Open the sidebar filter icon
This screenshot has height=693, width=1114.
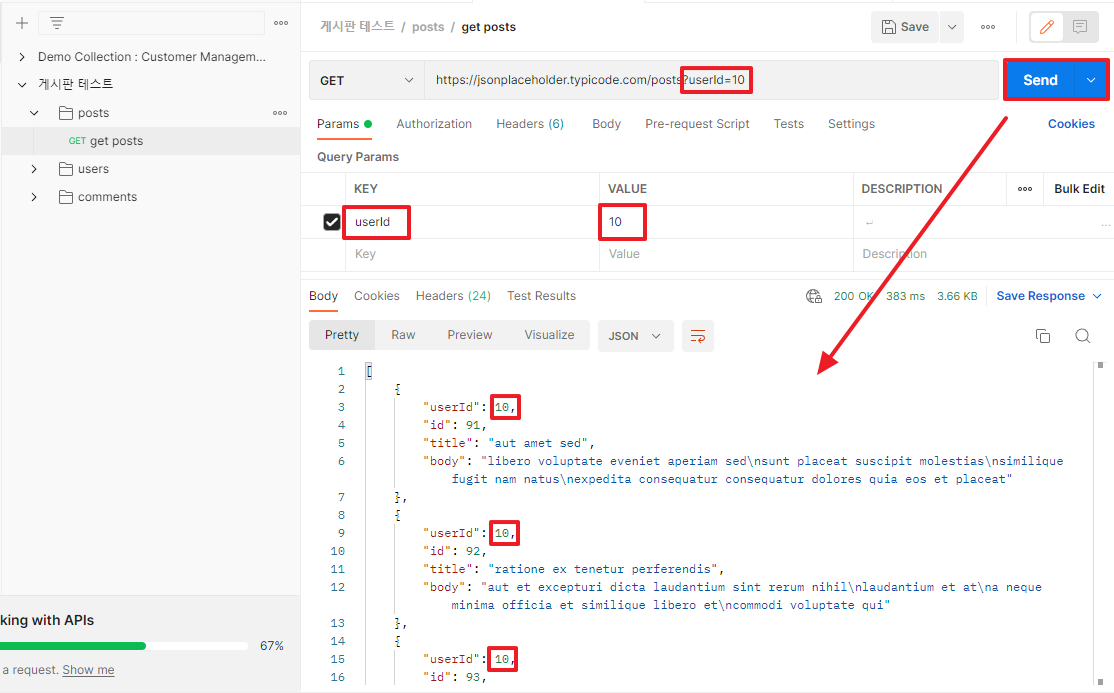[57, 23]
